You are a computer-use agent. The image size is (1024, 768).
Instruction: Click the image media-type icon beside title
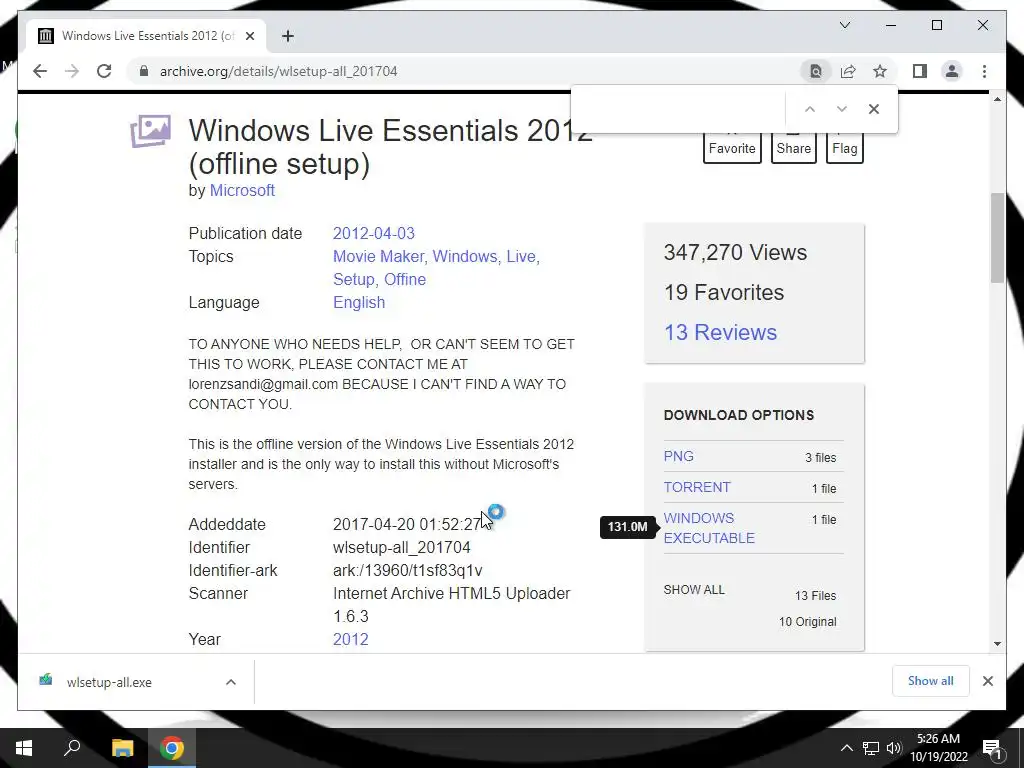150,131
